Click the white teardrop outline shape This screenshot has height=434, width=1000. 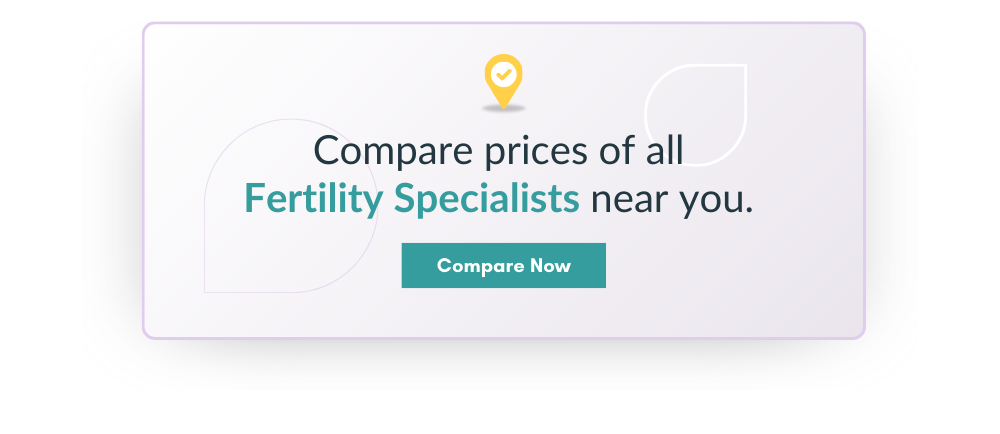point(695,115)
